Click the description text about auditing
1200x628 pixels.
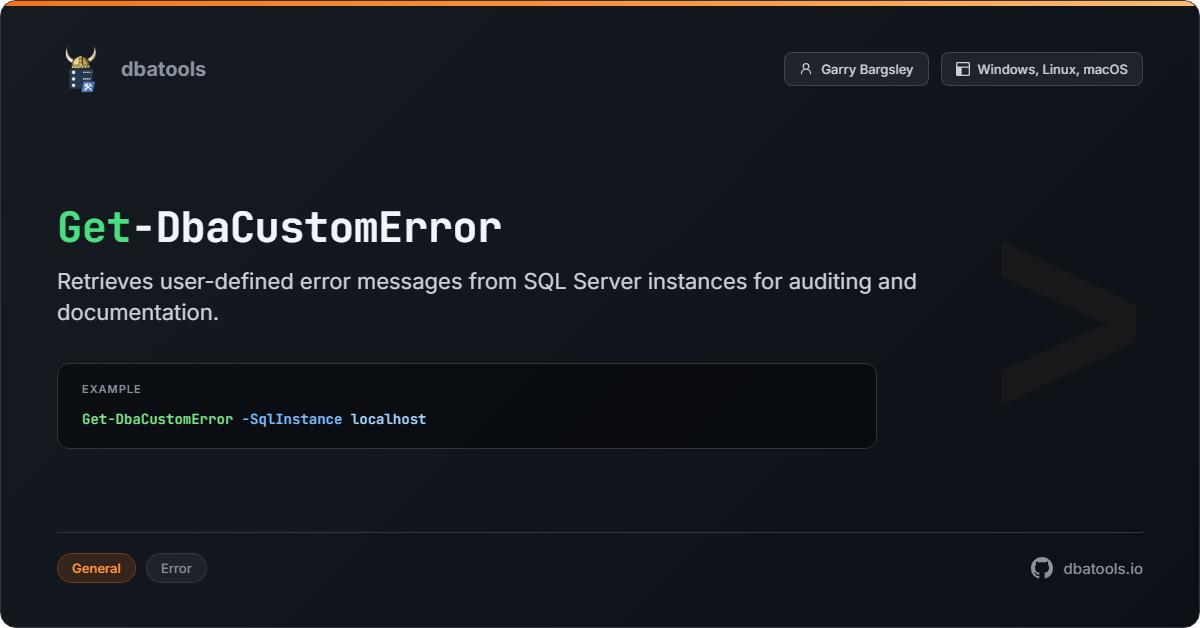tap(487, 296)
